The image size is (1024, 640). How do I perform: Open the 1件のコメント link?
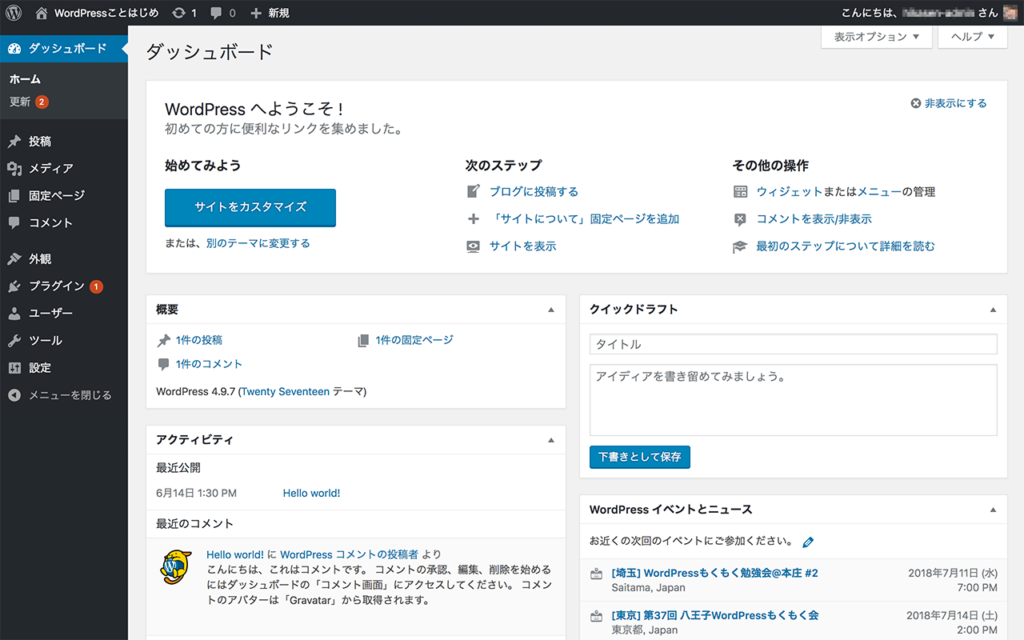point(209,364)
